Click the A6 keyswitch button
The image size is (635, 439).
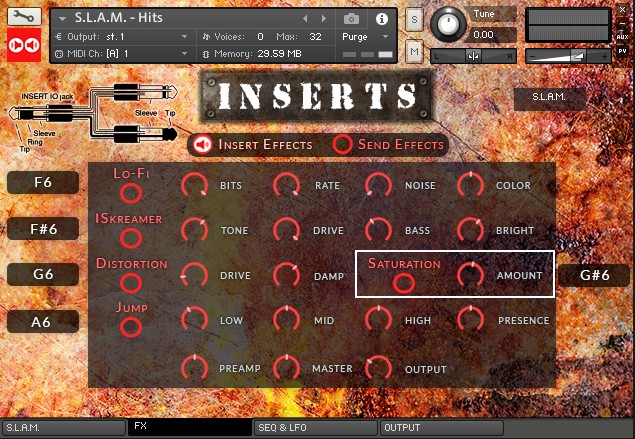pos(43,322)
